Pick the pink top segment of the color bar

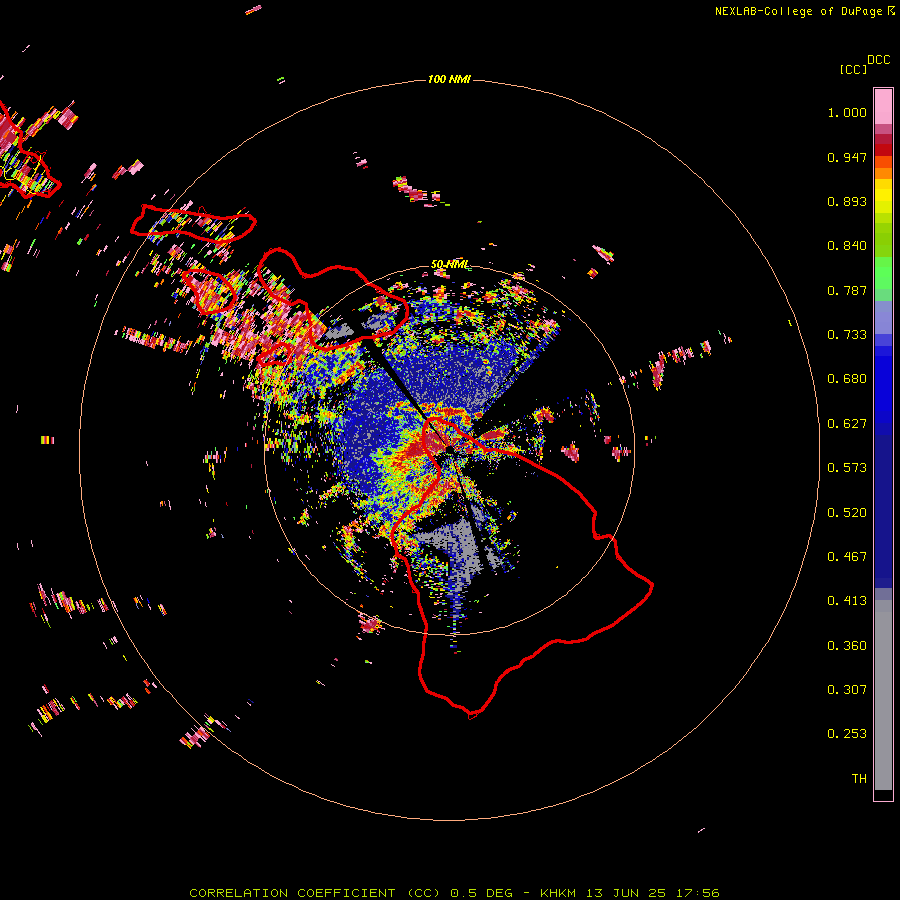(883, 106)
